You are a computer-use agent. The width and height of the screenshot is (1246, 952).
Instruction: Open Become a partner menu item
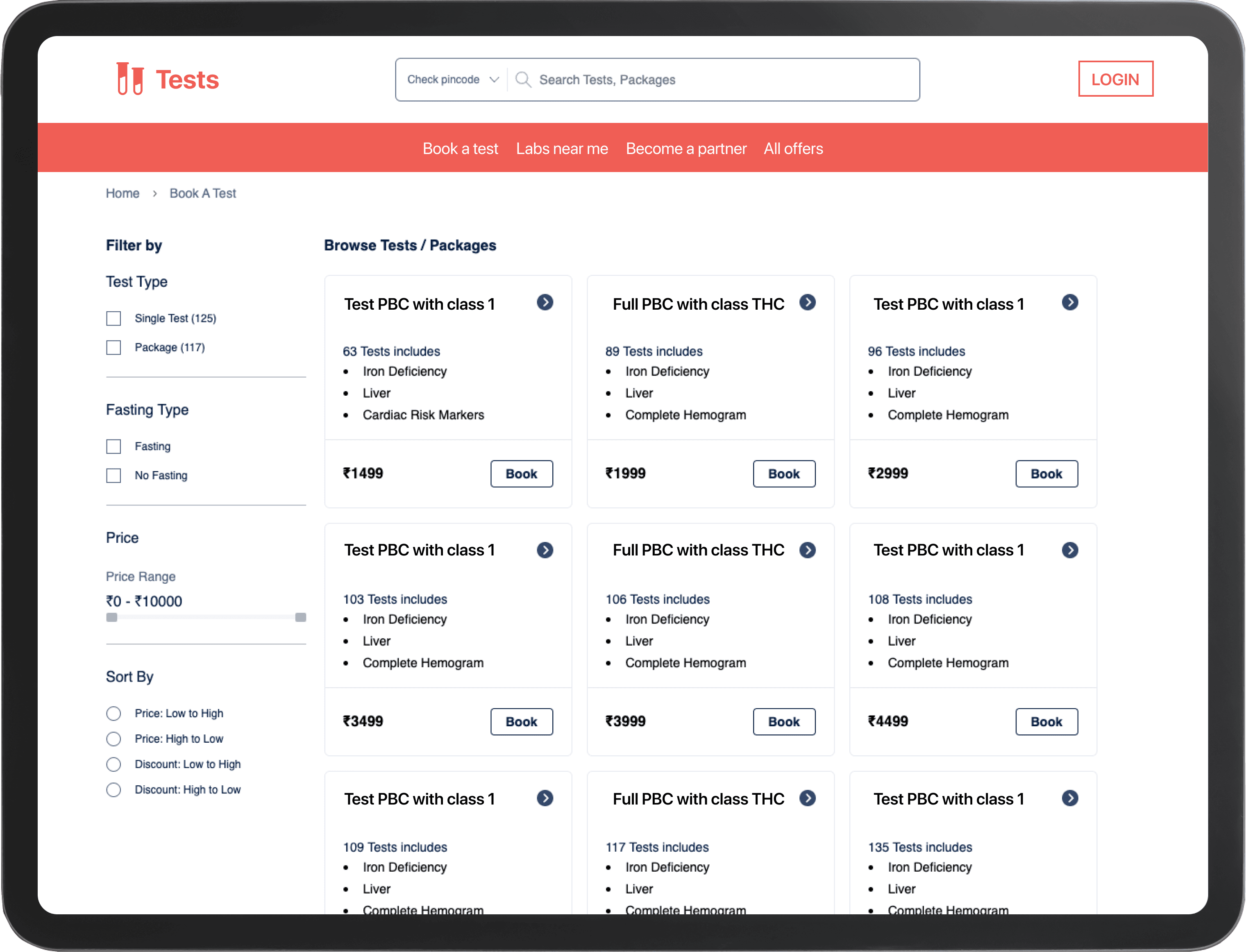pos(686,148)
